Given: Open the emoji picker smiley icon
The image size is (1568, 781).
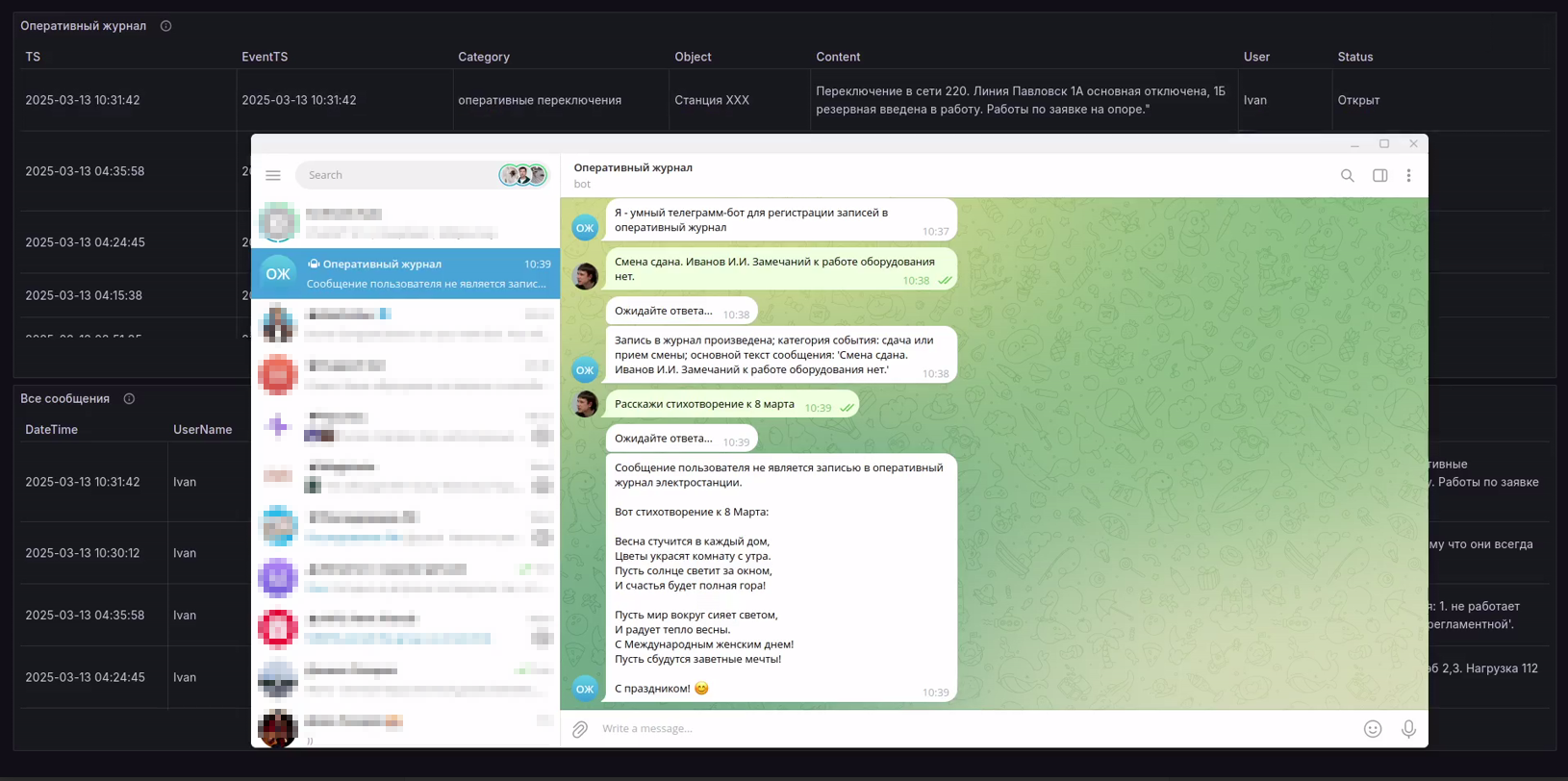Looking at the screenshot, I should tap(1373, 729).
